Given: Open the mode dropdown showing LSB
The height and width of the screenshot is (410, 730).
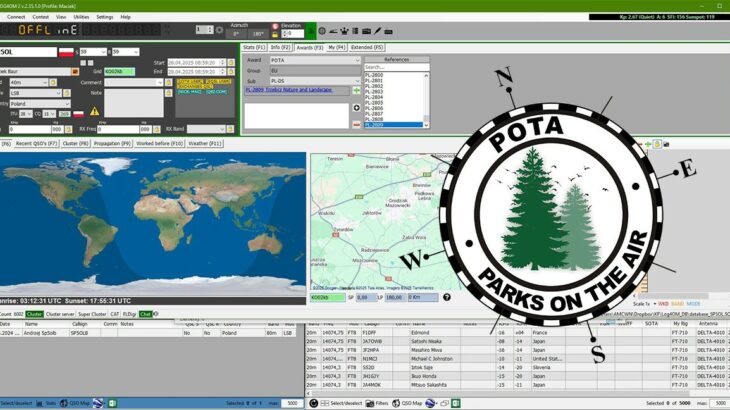Looking at the screenshot, I should coord(35,93).
